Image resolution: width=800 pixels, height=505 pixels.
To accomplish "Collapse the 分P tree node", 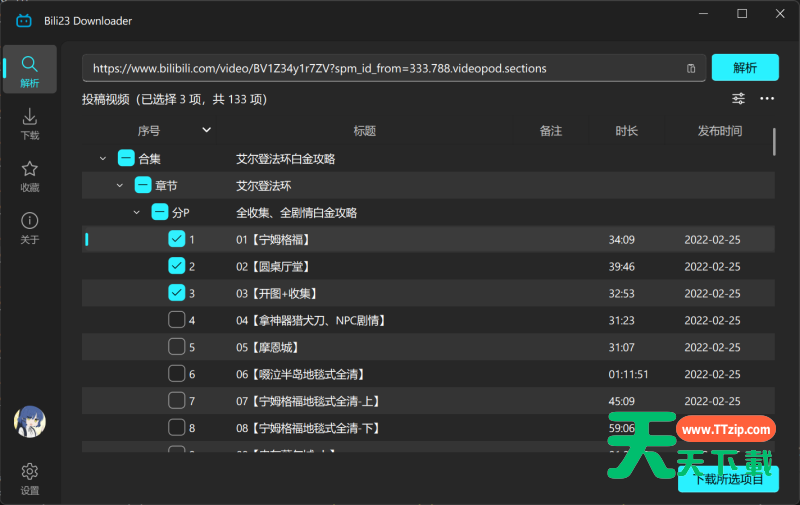I will (x=137, y=213).
